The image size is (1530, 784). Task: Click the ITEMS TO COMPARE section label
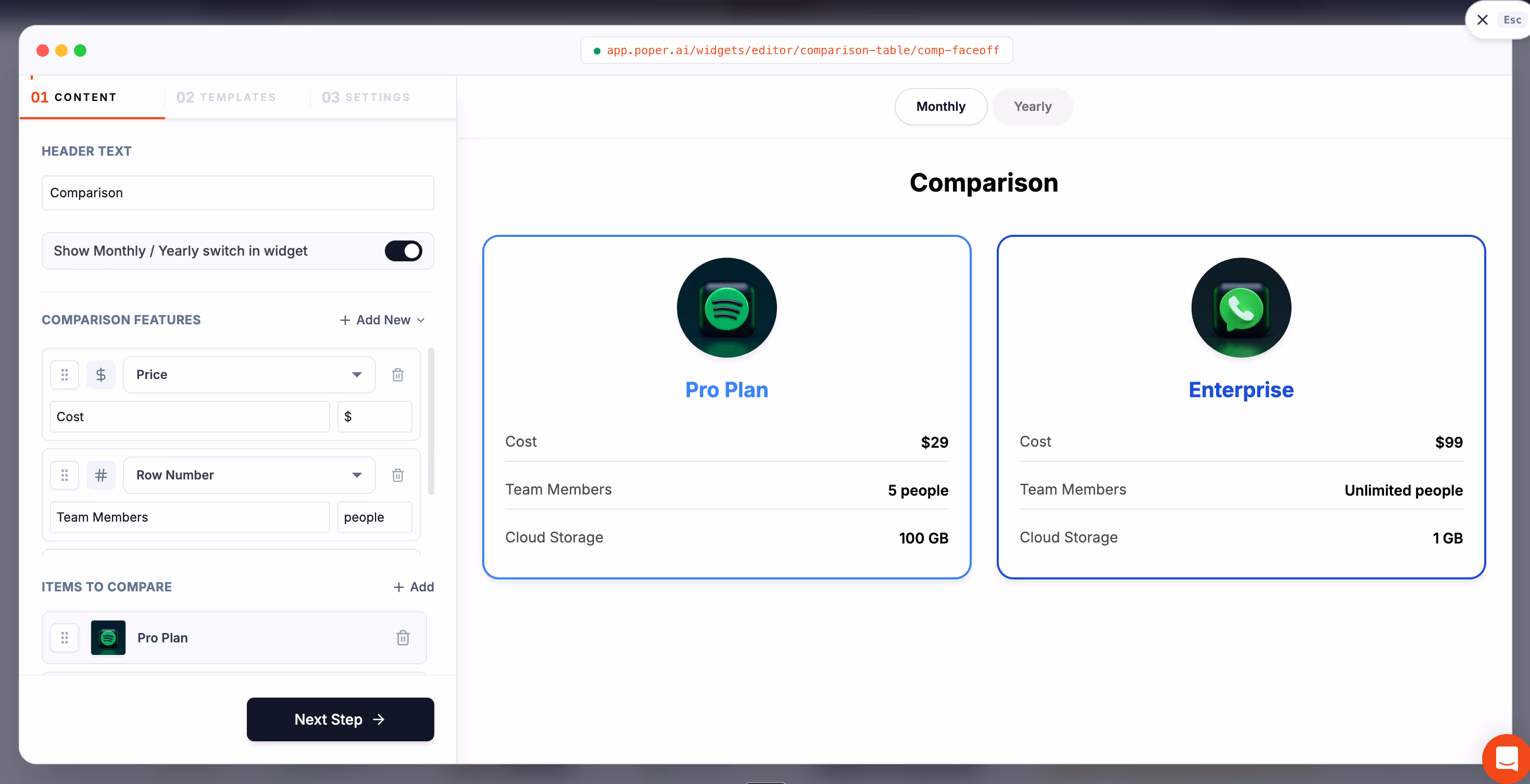click(106, 587)
